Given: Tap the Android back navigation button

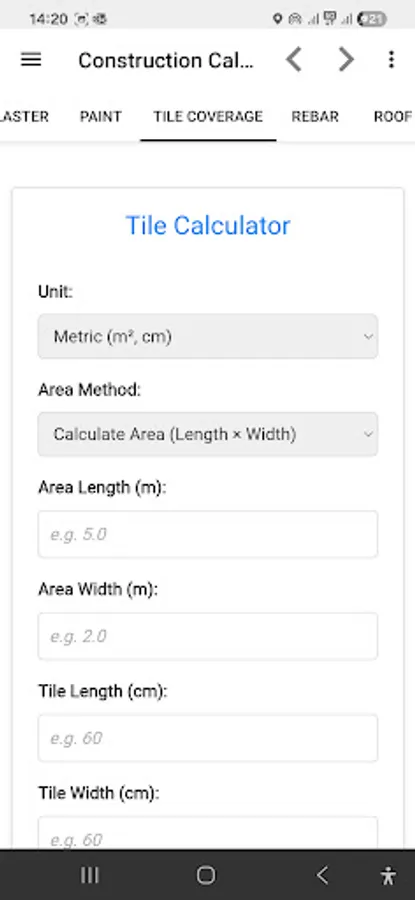Looking at the screenshot, I should click(323, 875).
